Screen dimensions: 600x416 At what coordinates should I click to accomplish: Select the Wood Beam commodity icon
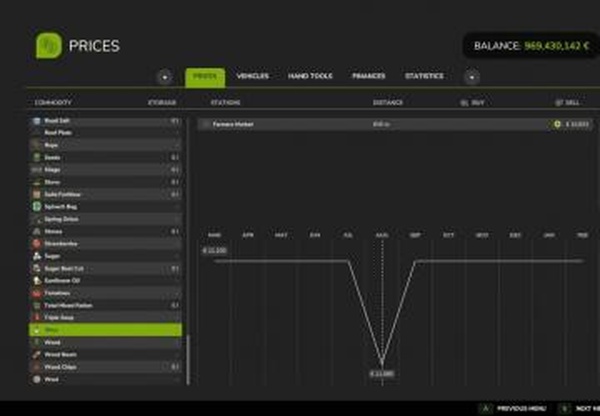(37, 355)
